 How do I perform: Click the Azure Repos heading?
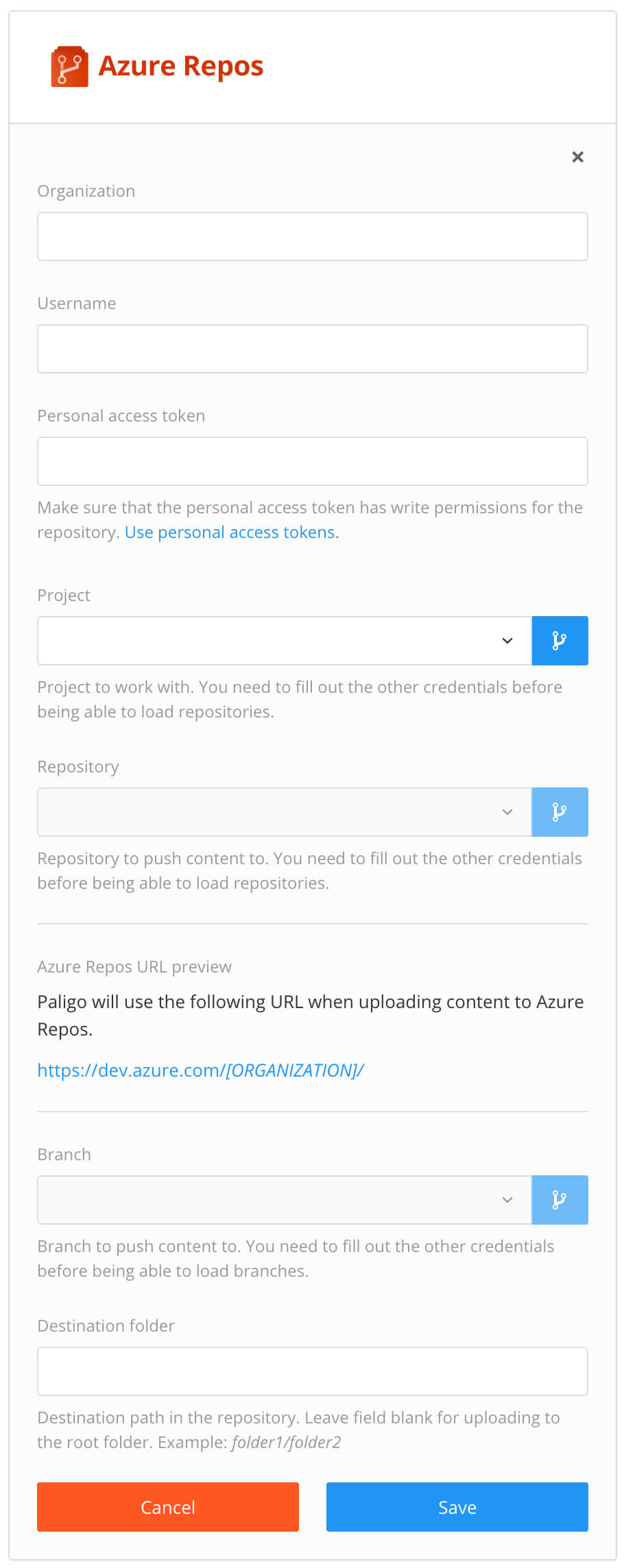[x=181, y=65]
